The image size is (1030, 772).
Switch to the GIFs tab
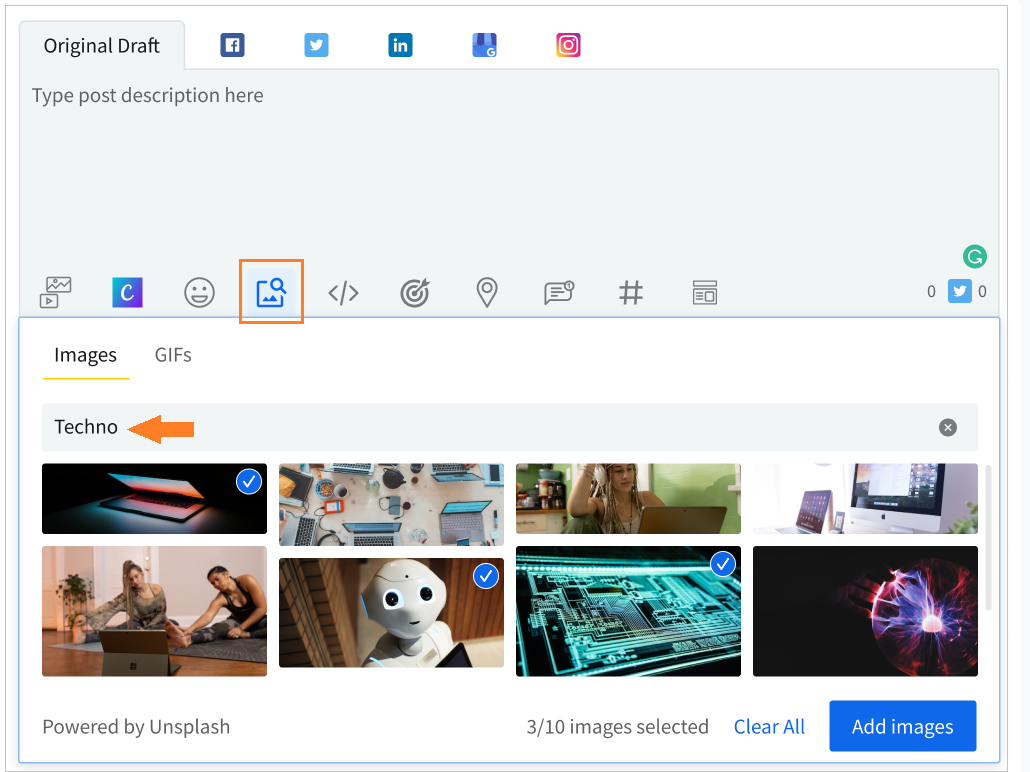point(173,355)
